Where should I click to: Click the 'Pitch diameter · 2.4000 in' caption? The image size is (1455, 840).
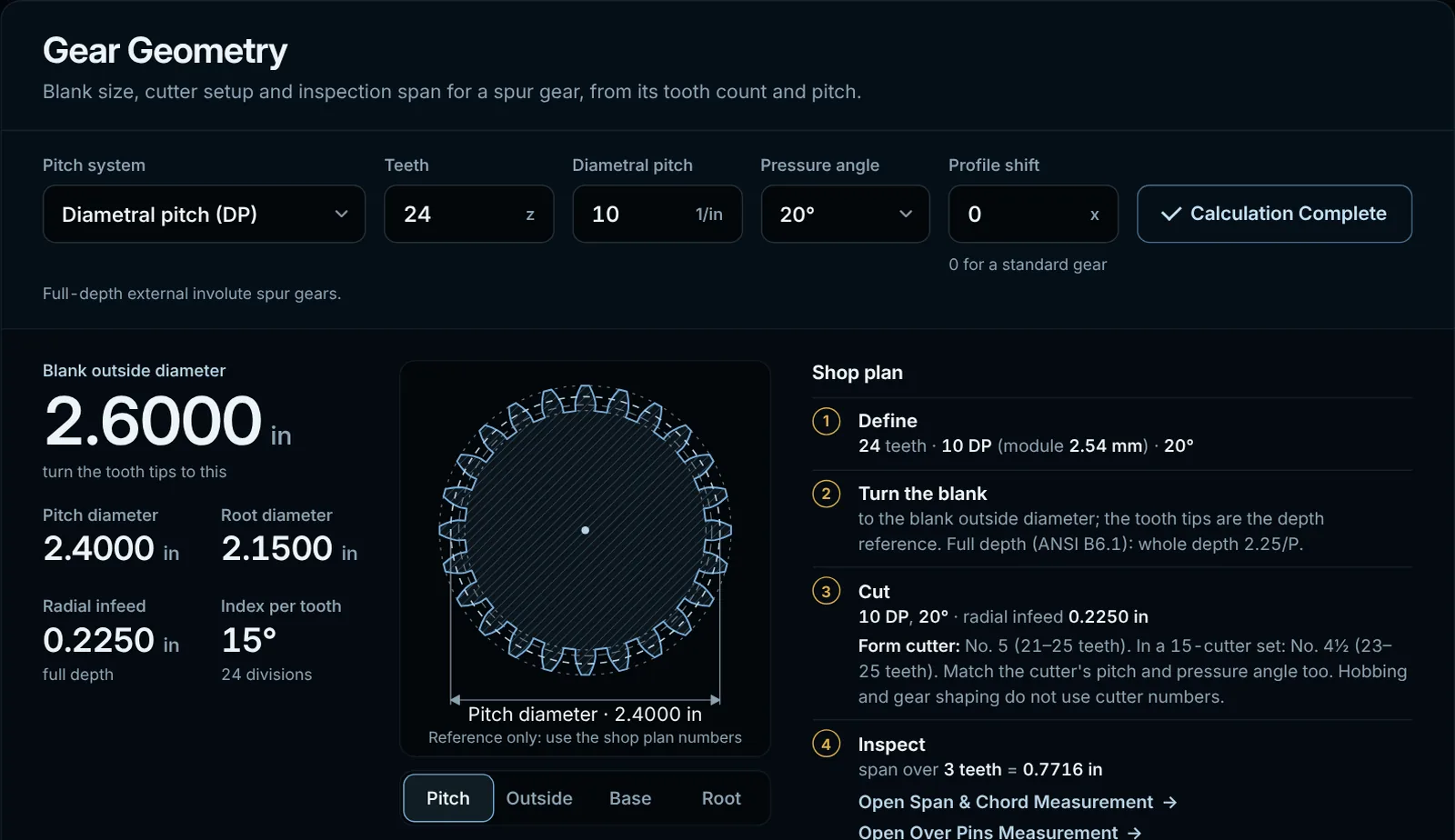click(x=585, y=715)
